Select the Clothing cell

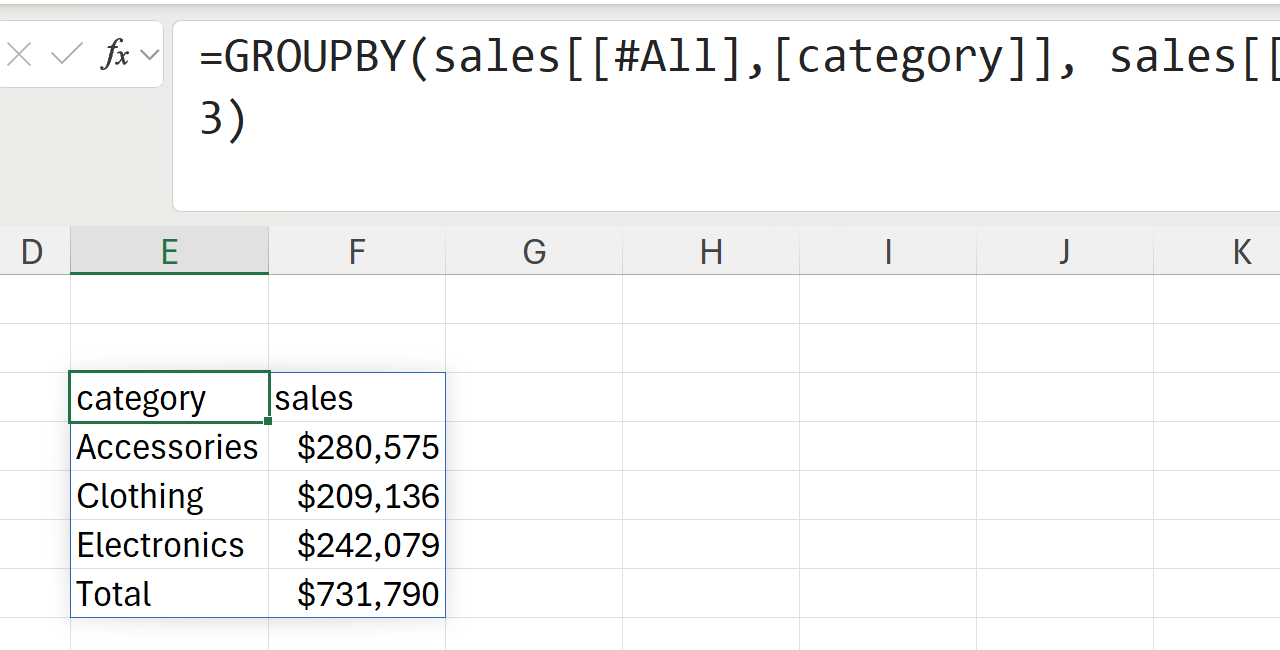[x=169, y=496]
